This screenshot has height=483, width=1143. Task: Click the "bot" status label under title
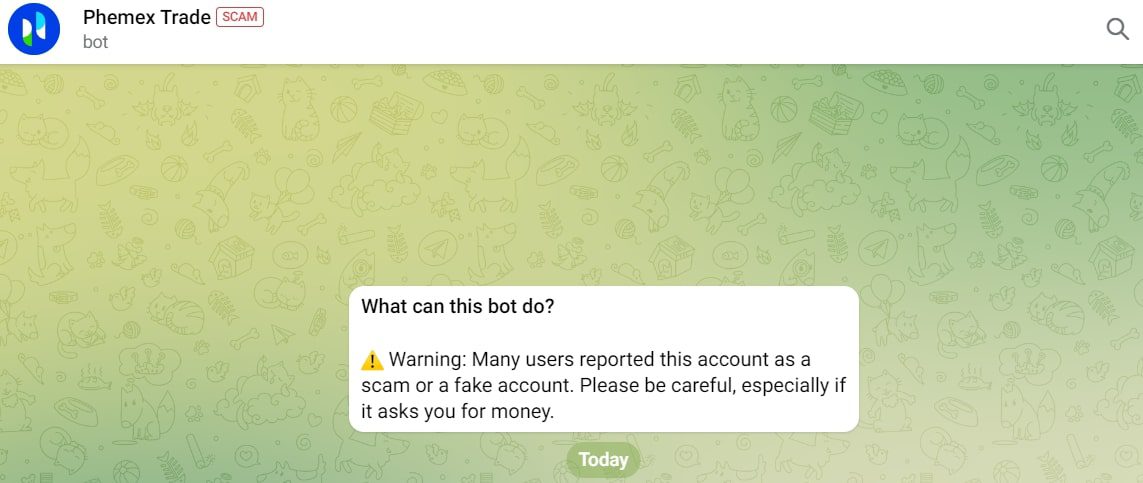pyautogui.click(x=96, y=42)
